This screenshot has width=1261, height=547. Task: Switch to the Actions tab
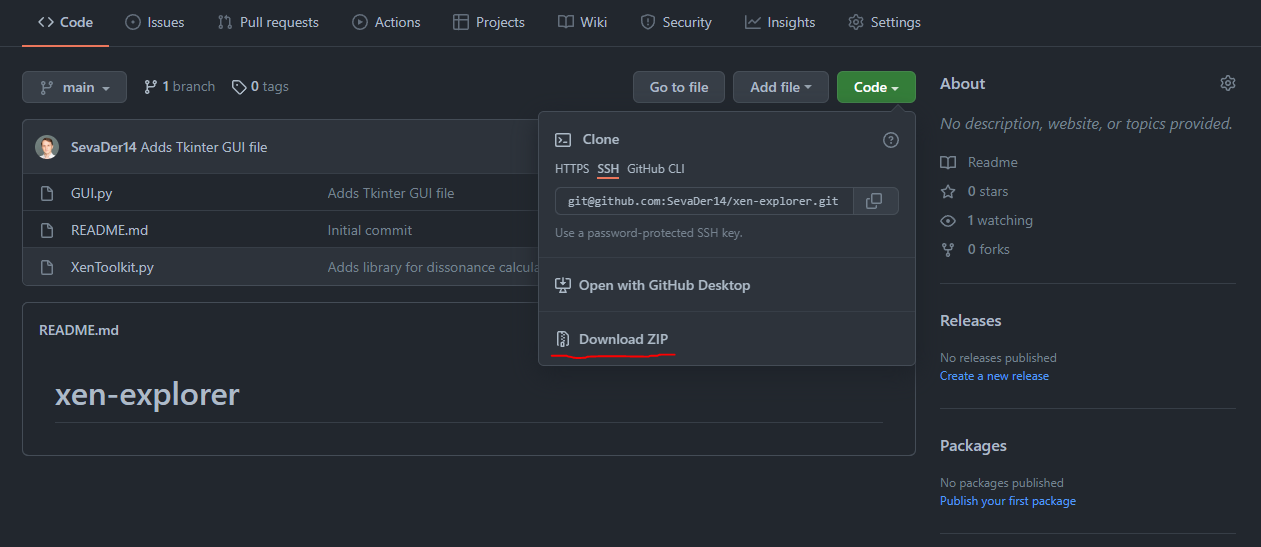pos(387,22)
